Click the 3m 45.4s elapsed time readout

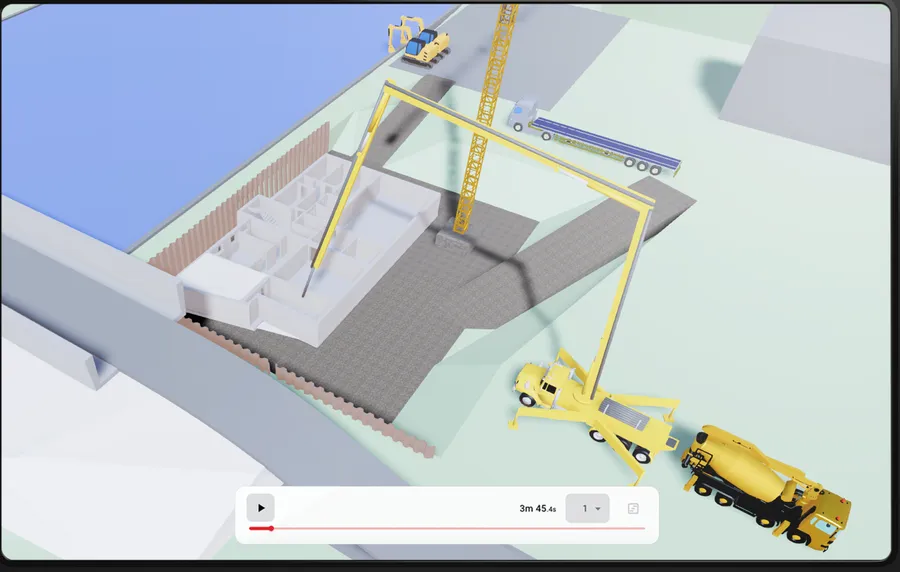click(x=537, y=508)
